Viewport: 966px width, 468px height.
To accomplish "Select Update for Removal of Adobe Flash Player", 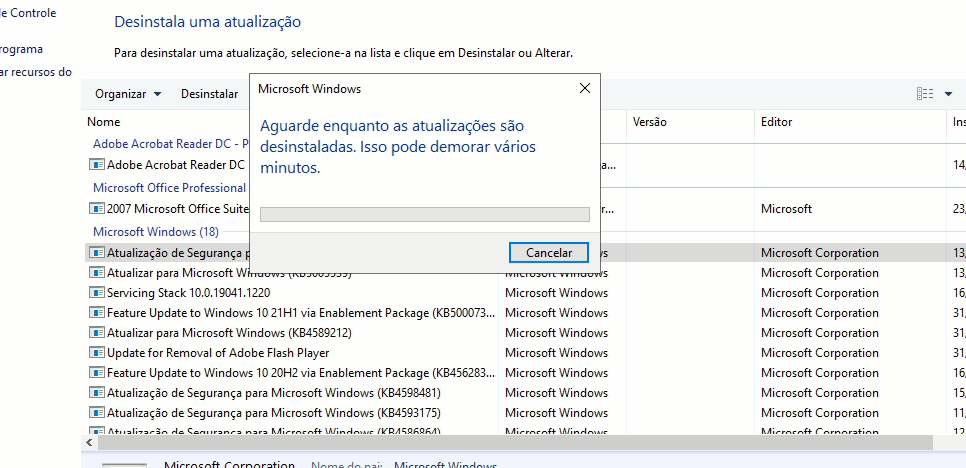I will coord(218,353).
